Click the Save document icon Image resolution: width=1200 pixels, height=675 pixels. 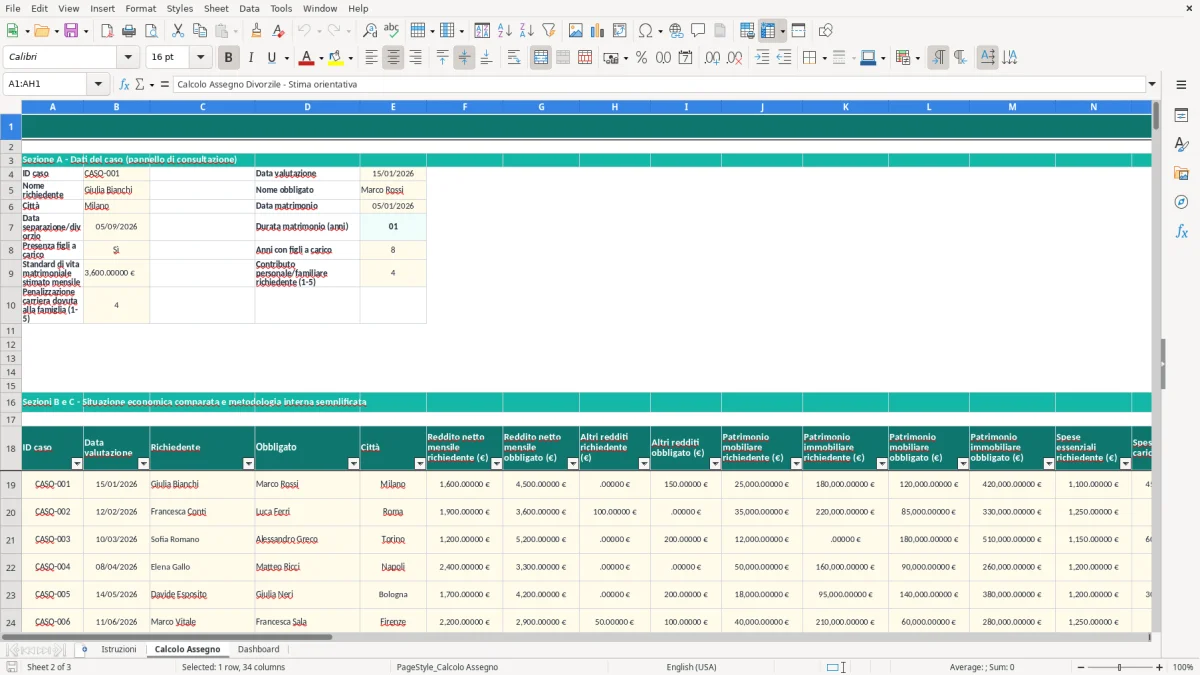(x=72, y=31)
